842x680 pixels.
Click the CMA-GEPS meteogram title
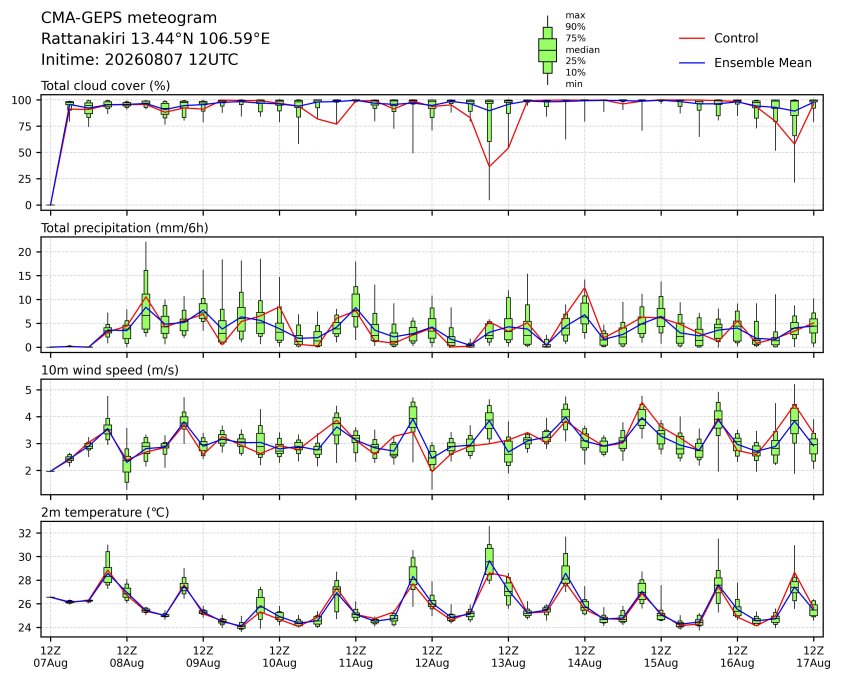(x=129, y=18)
